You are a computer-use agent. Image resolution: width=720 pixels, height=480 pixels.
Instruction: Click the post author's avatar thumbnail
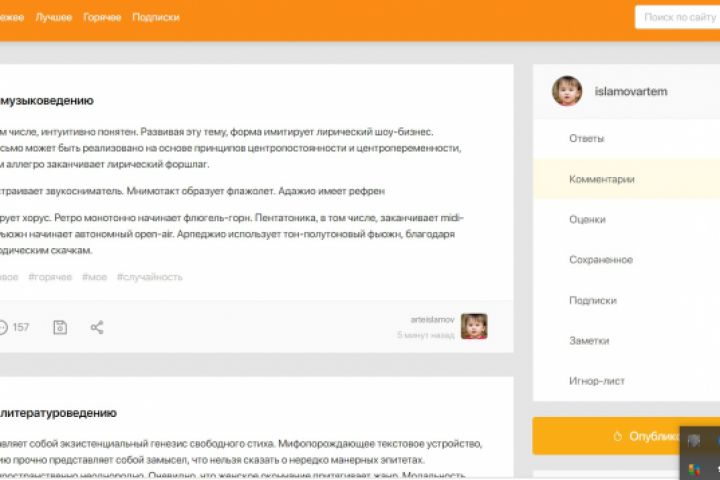coord(474,327)
